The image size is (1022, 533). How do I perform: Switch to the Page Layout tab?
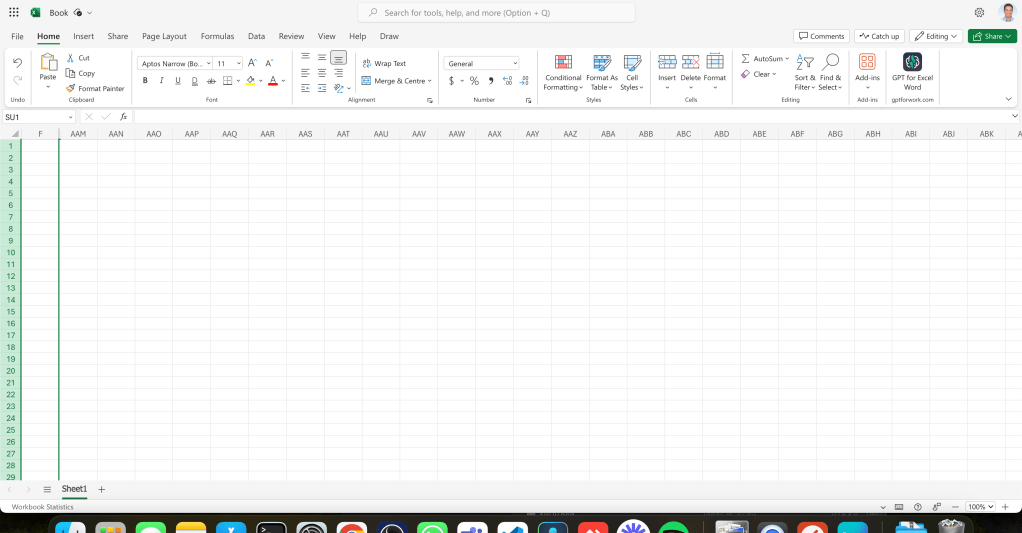pyautogui.click(x=164, y=36)
